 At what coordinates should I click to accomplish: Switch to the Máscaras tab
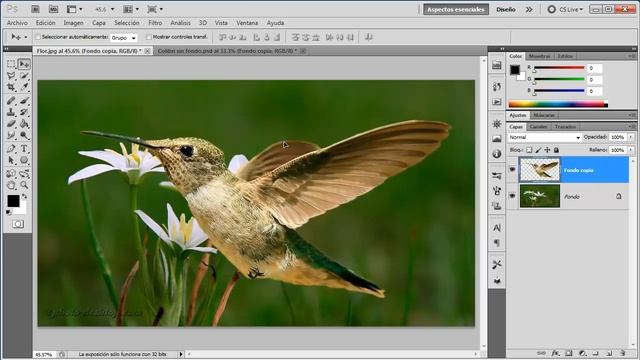[x=544, y=116]
